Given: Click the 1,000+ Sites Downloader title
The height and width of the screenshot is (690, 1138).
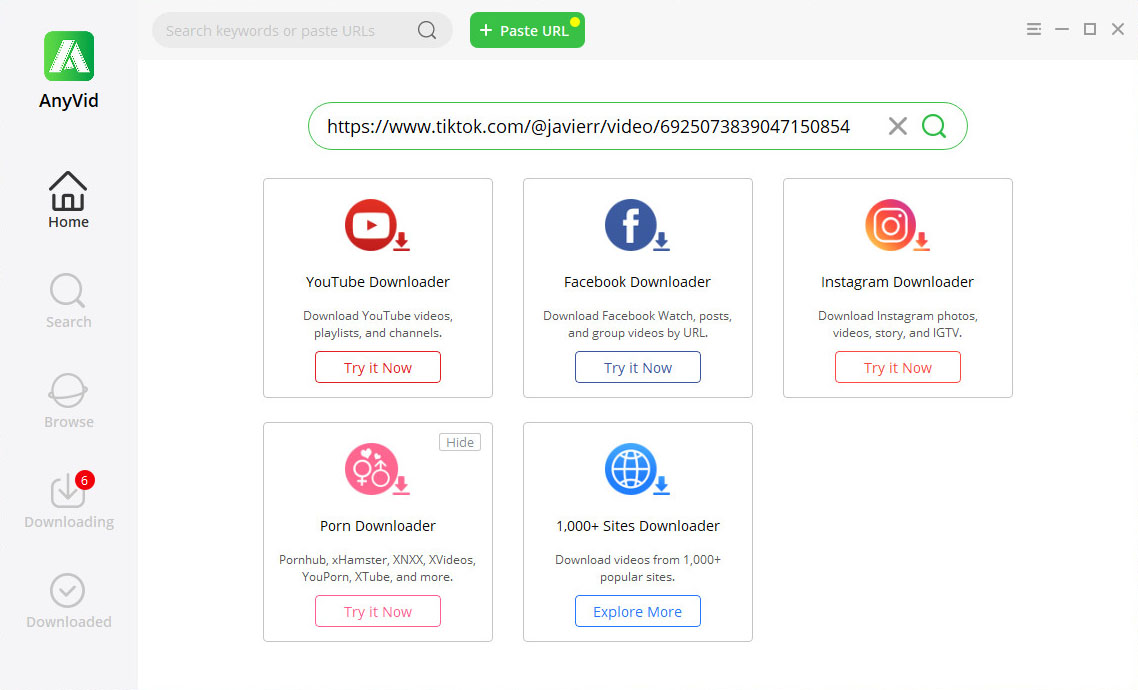Looking at the screenshot, I should point(638,525).
